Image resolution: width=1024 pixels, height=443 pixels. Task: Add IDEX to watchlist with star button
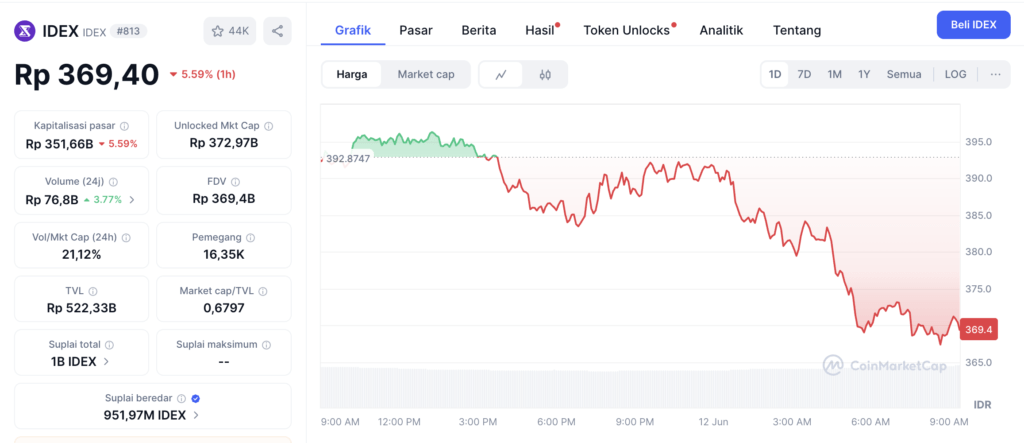coord(230,31)
